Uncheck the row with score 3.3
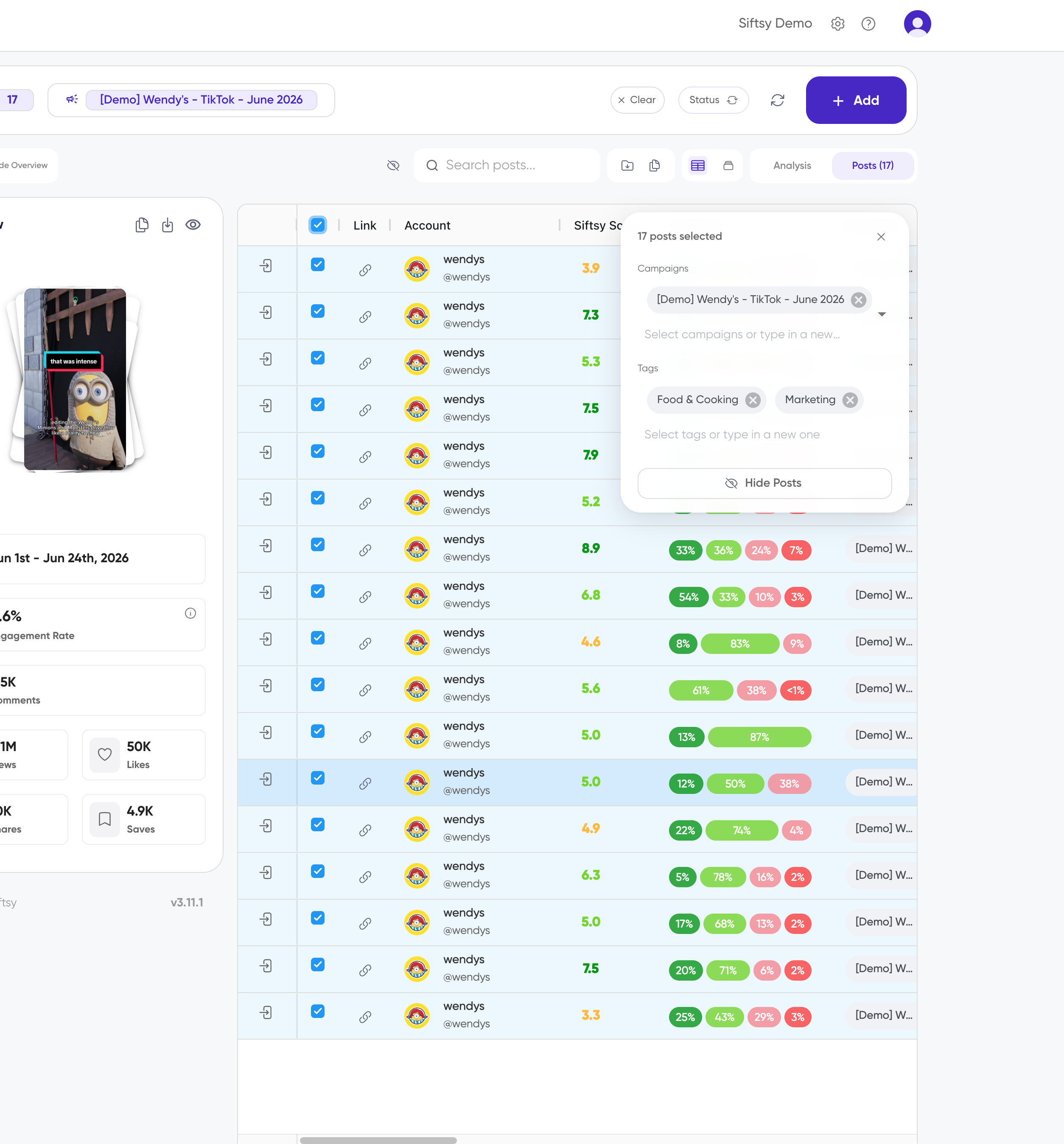Screen dimensions: 1064x1144 click(x=318, y=1010)
